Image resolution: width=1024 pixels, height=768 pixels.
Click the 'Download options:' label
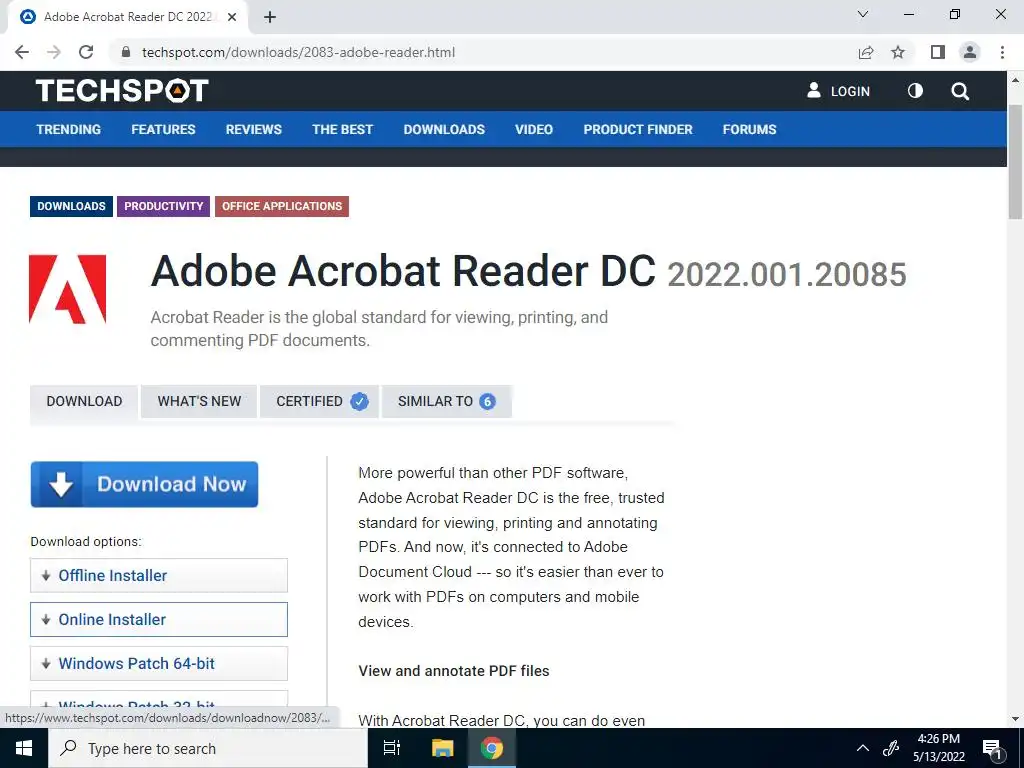point(86,541)
